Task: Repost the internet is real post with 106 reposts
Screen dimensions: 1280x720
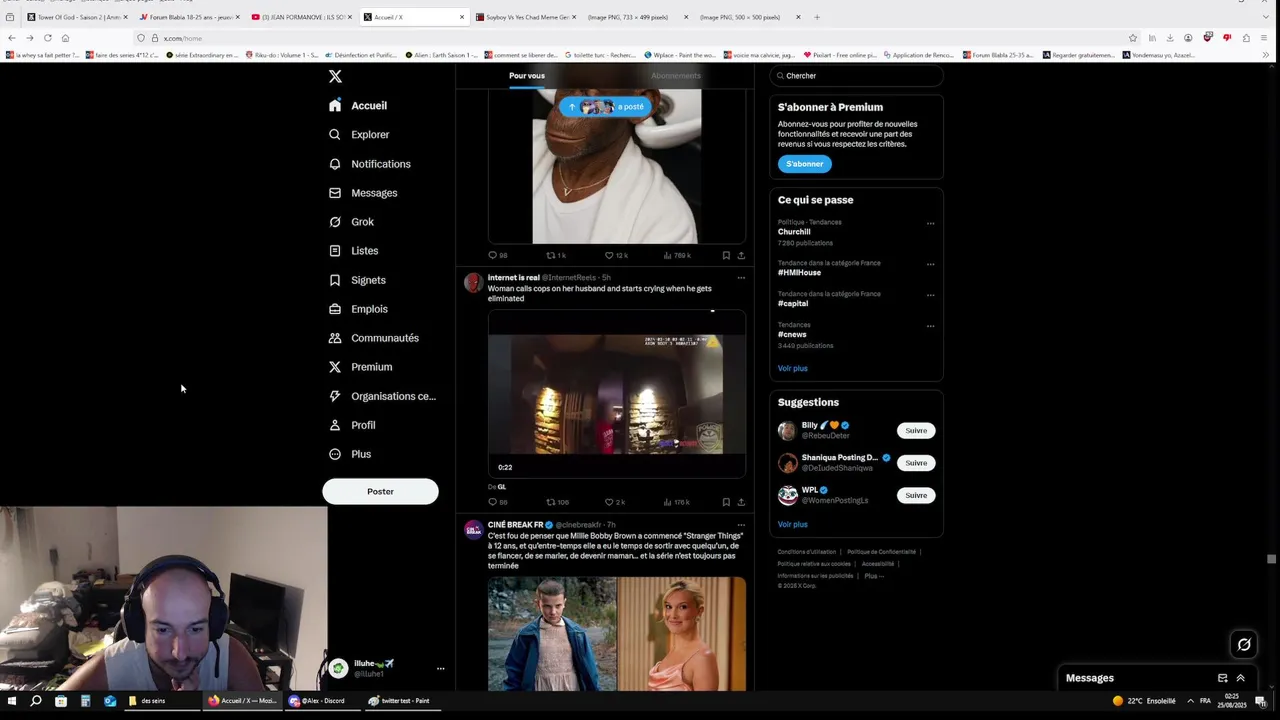Action: 557,502
